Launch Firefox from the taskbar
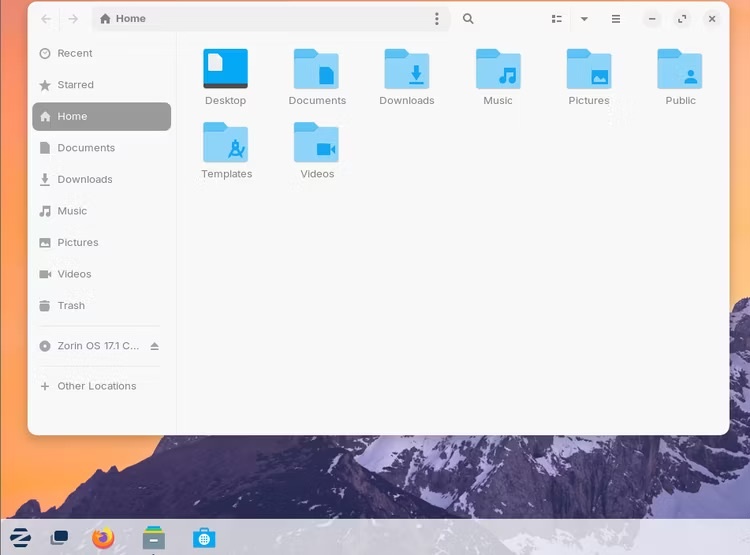 [103, 538]
